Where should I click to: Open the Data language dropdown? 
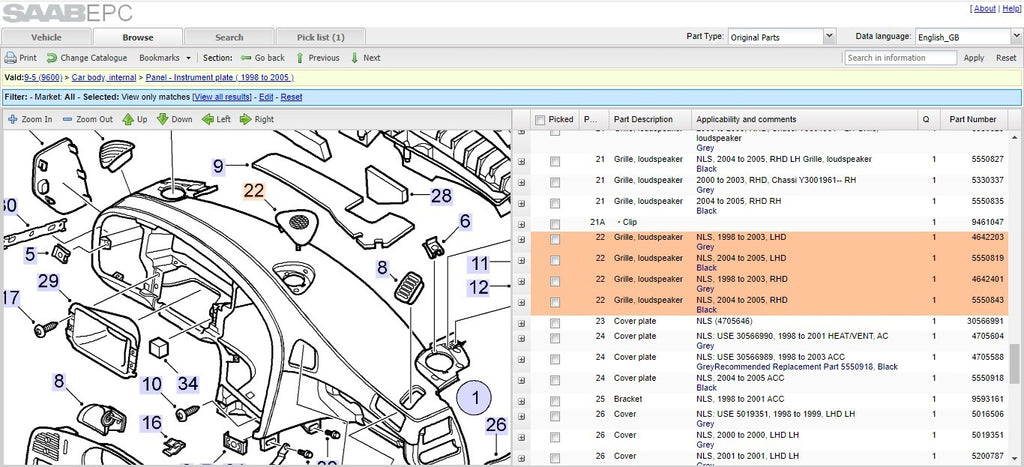(1017, 37)
